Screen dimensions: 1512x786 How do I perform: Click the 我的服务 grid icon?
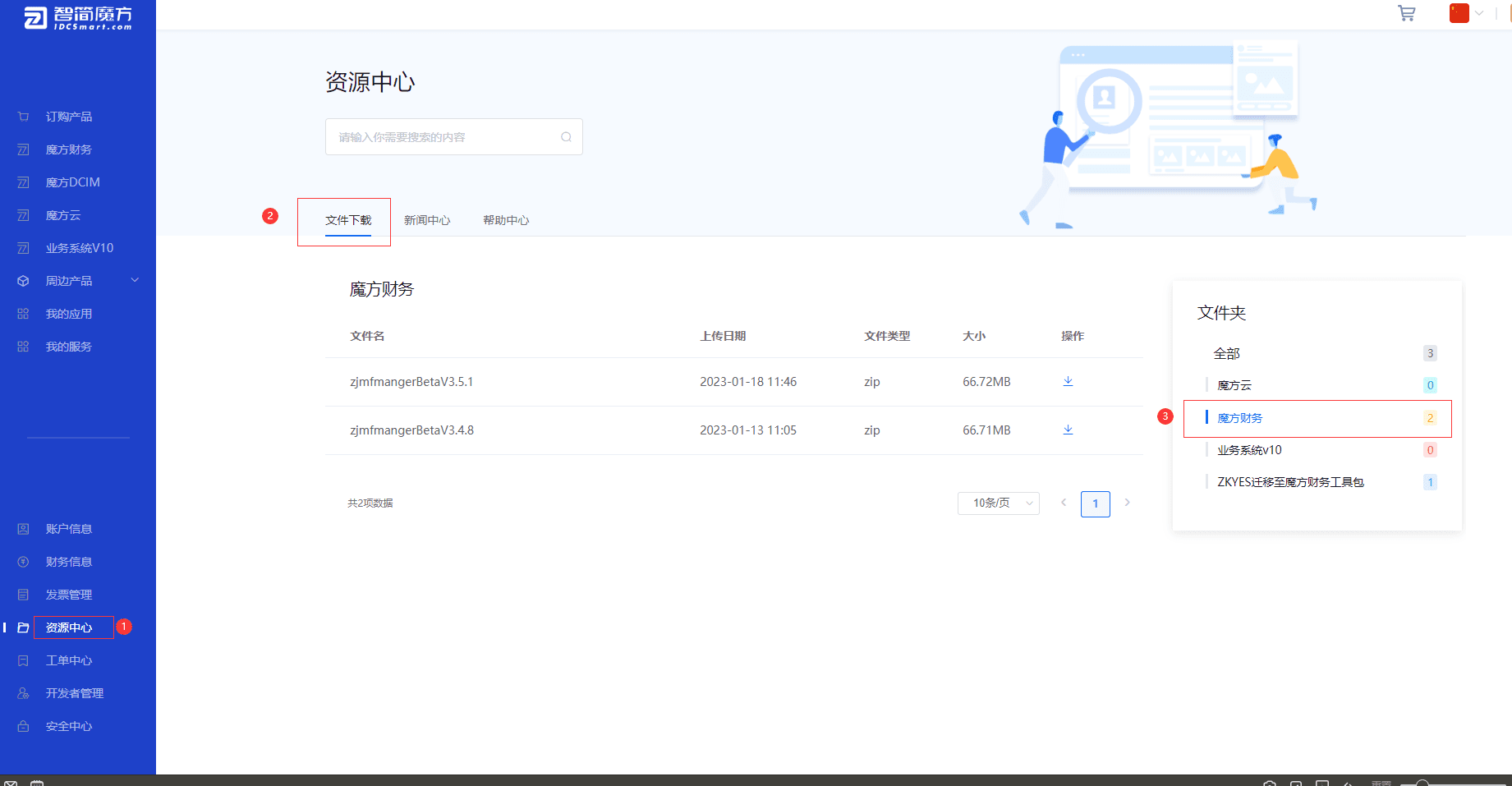coord(23,347)
